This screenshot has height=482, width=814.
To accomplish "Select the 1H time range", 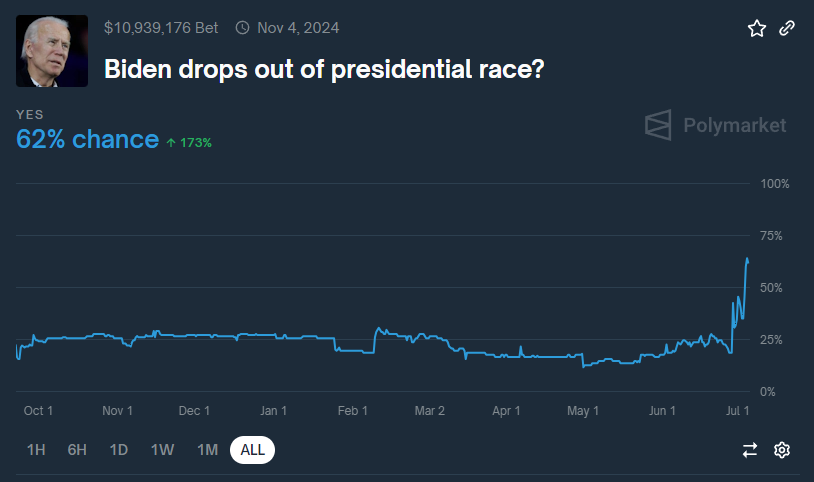I will [x=36, y=450].
